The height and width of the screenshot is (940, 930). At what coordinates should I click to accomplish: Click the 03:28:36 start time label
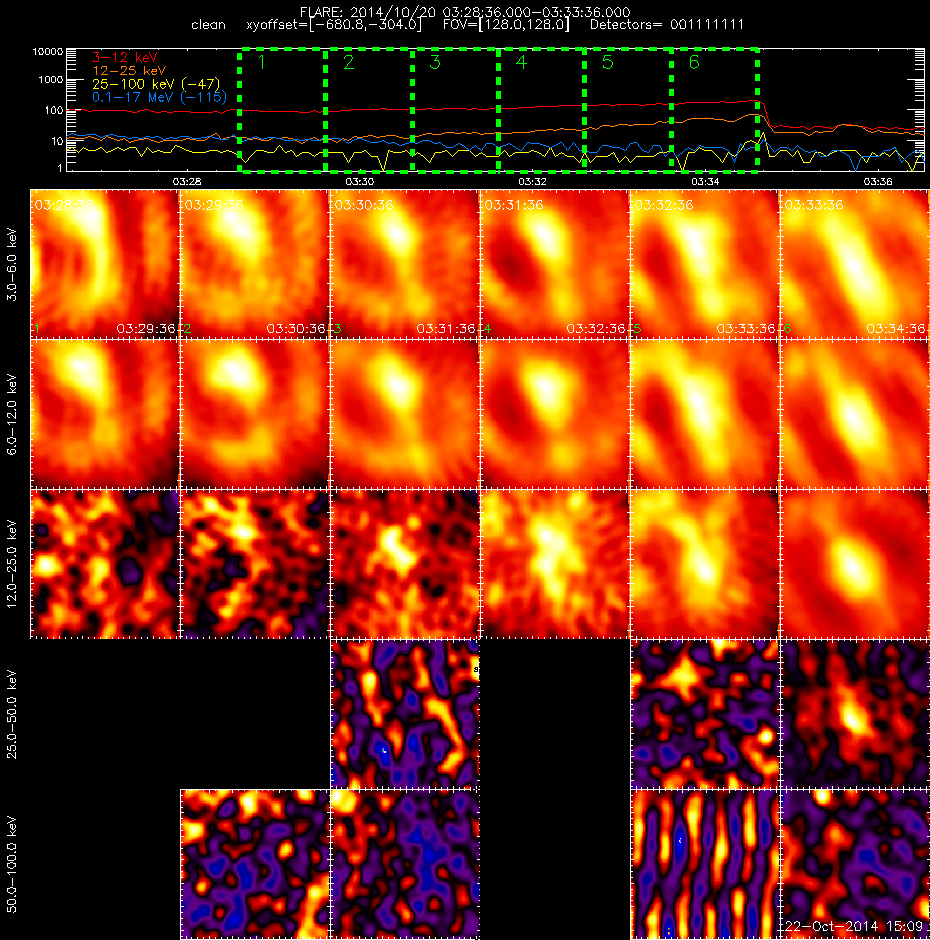click(x=64, y=205)
